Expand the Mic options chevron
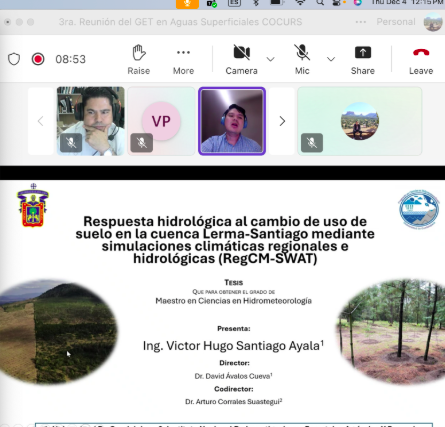This screenshot has width=445, height=427. (331, 59)
